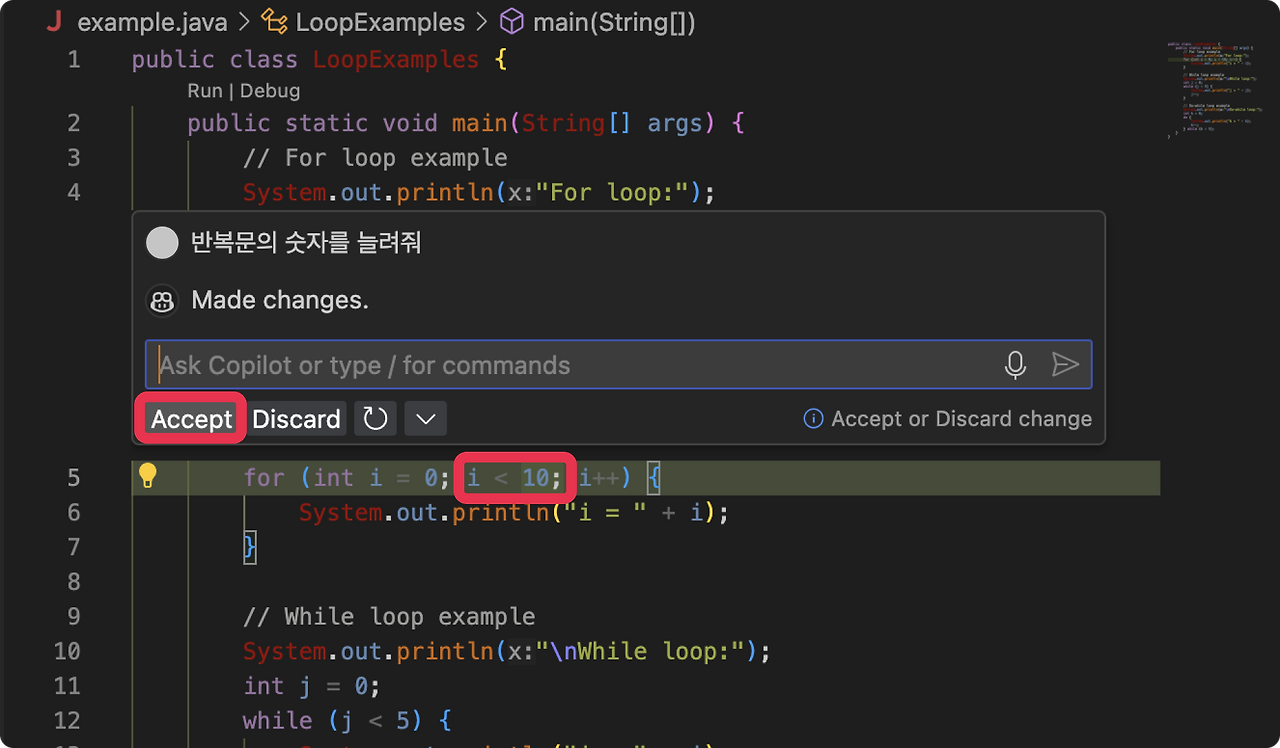Viewport: 1280px width, 748px height.
Task: Click the send prompt arrow icon in Copilot chat
Action: tap(1066, 364)
